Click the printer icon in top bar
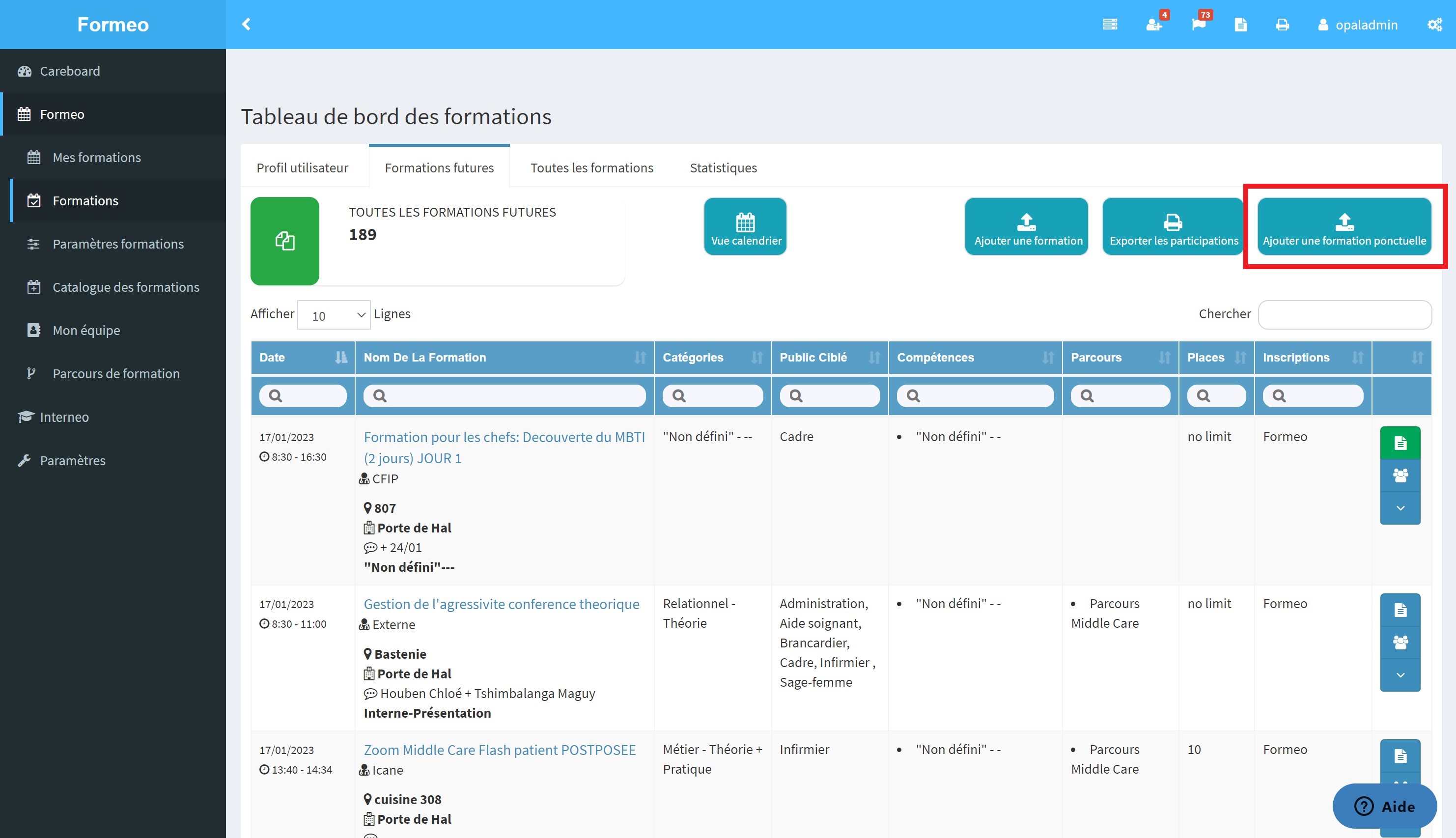The height and width of the screenshot is (838, 1456). (x=1282, y=24)
